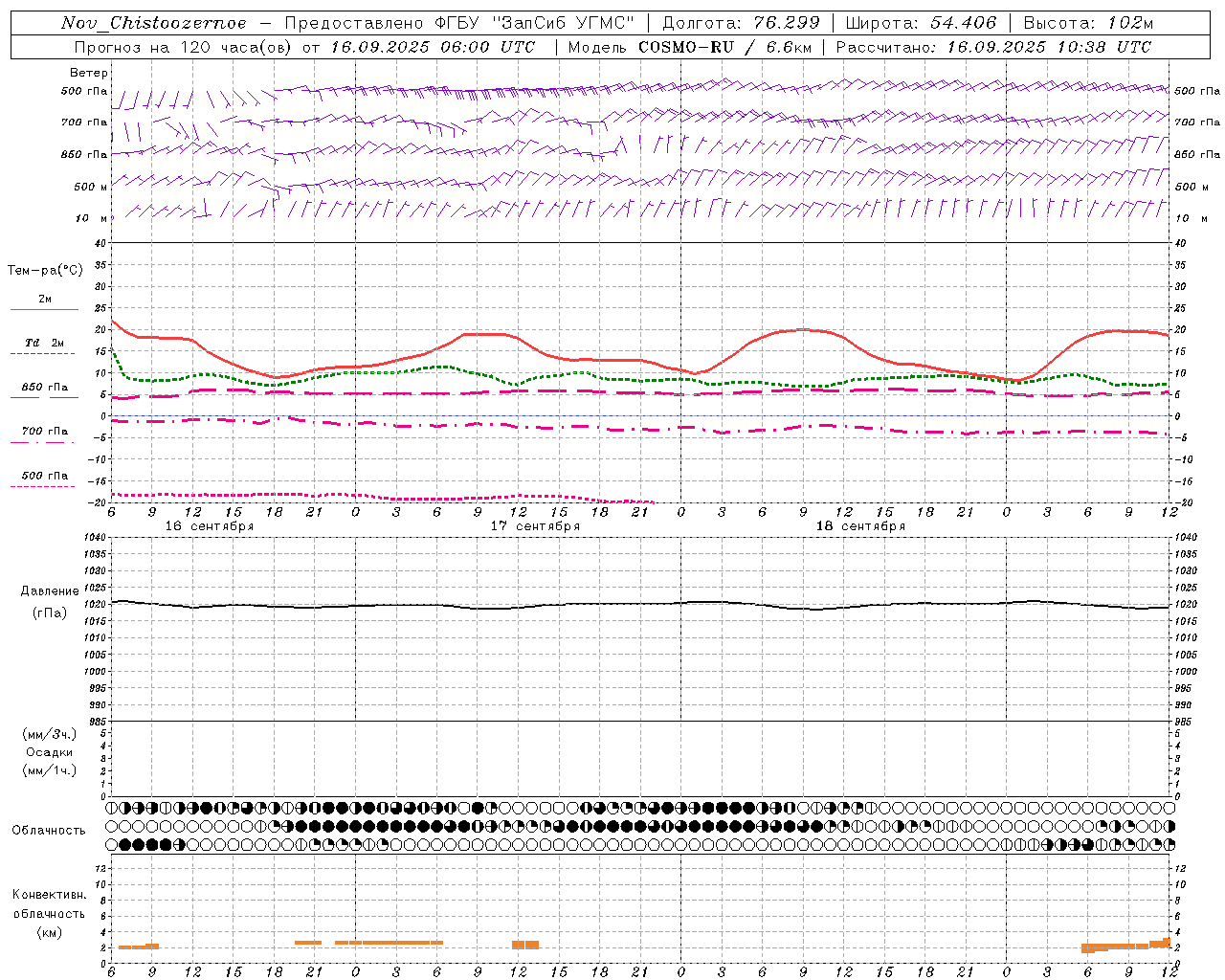Click forecast start 16.09.2025 06:00 UTC
The image size is (1225, 980).
pos(433,47)
